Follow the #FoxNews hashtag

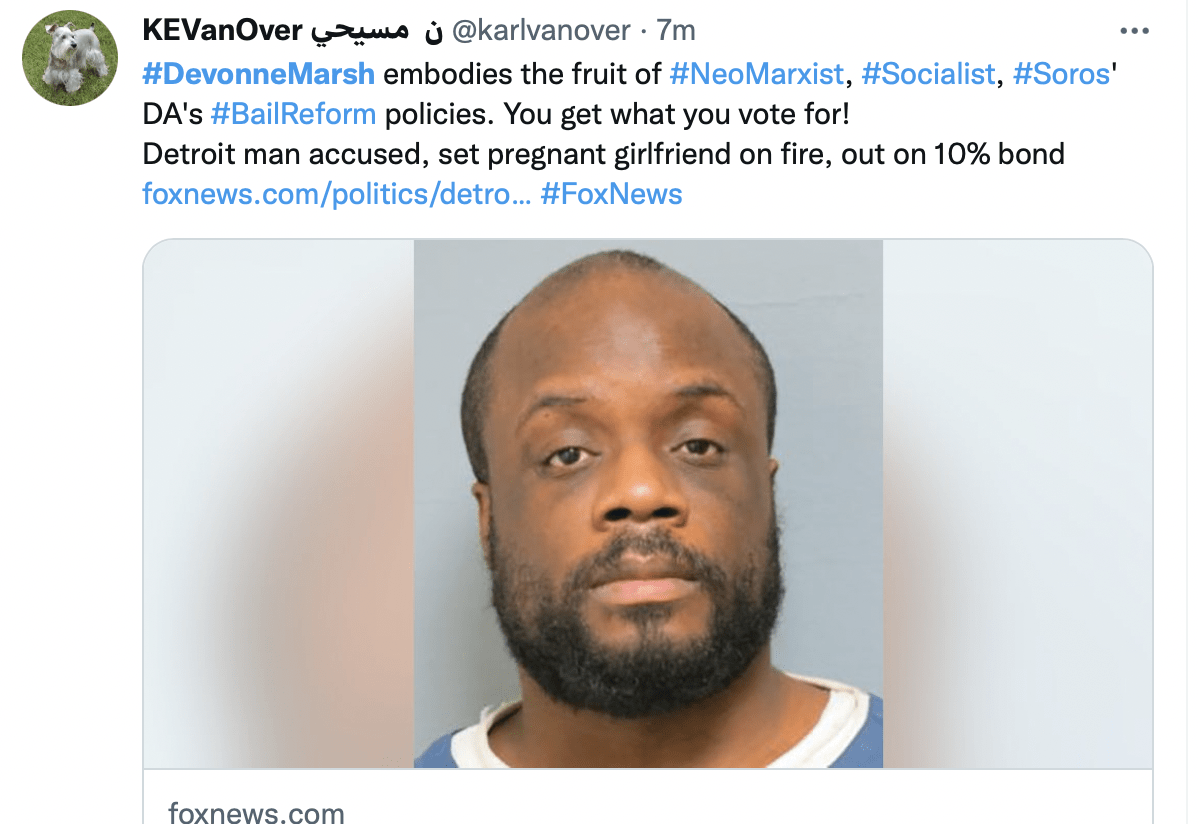tap(611, 194)
